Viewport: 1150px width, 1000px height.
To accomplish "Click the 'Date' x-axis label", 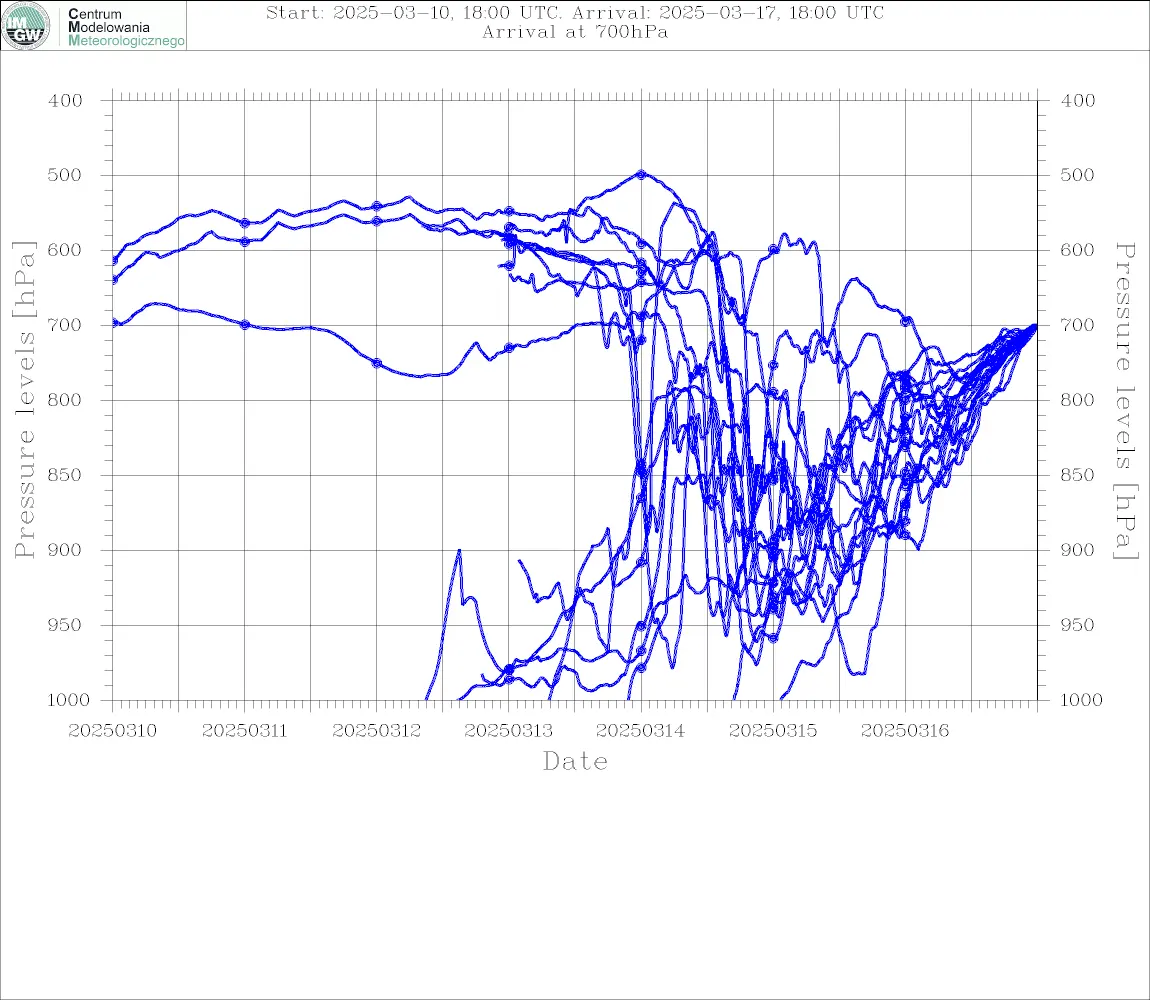I will coord(575,761).
